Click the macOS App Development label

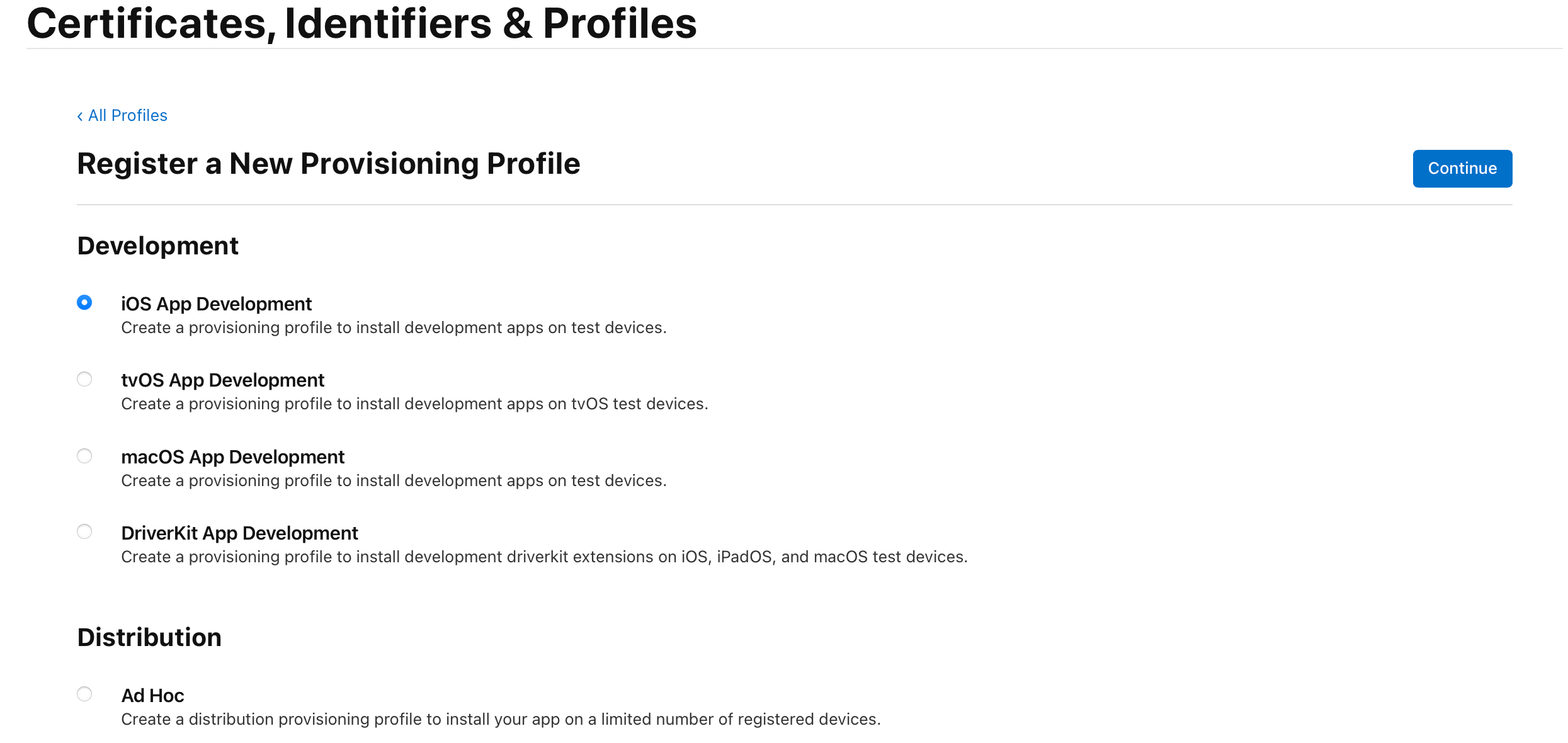(232, 457)
